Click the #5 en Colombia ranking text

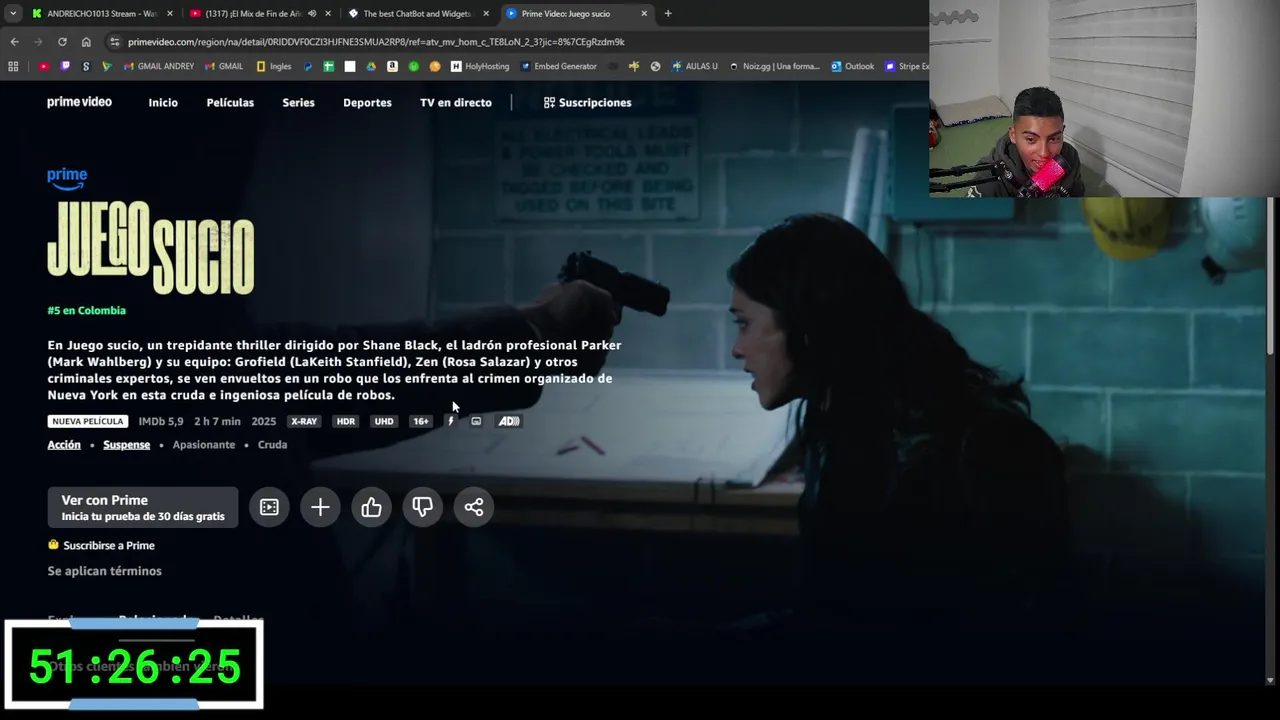[86, 310]
